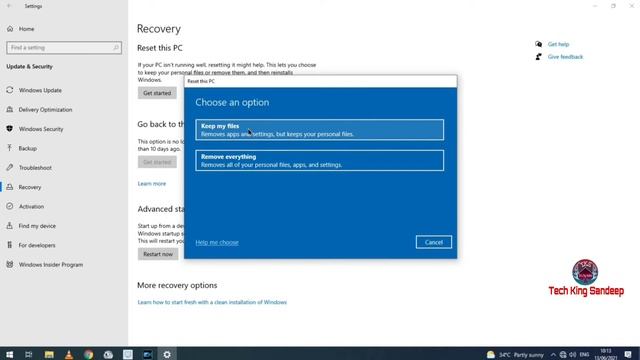The image size is (640, 360).
Task: Open the Learn more link
Action: coord(151,184)
